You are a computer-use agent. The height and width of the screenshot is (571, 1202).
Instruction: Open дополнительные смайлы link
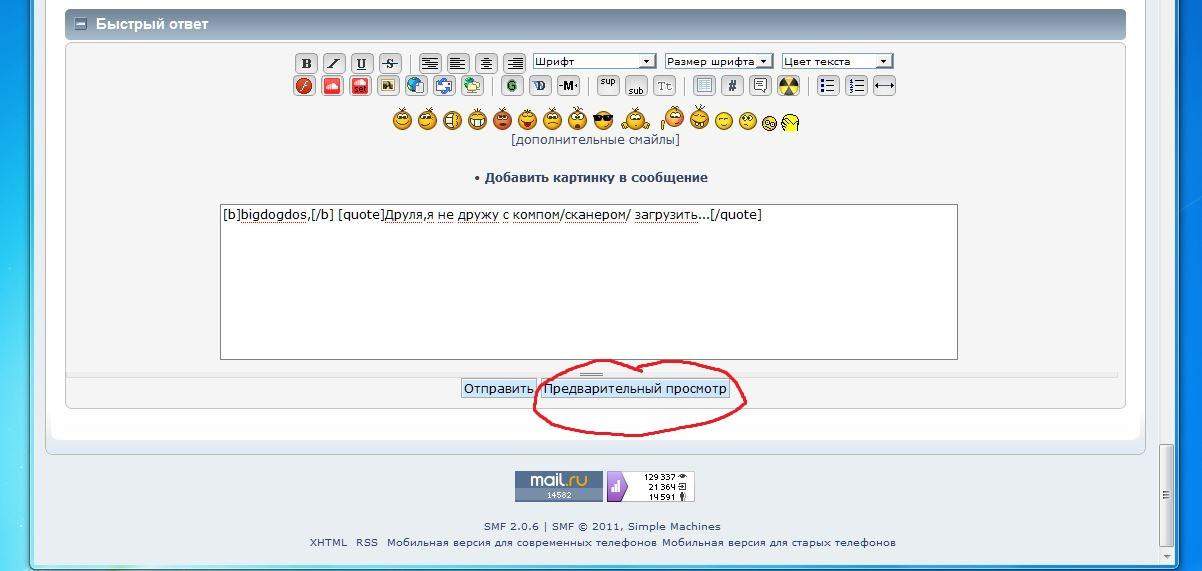click(595, 140)
